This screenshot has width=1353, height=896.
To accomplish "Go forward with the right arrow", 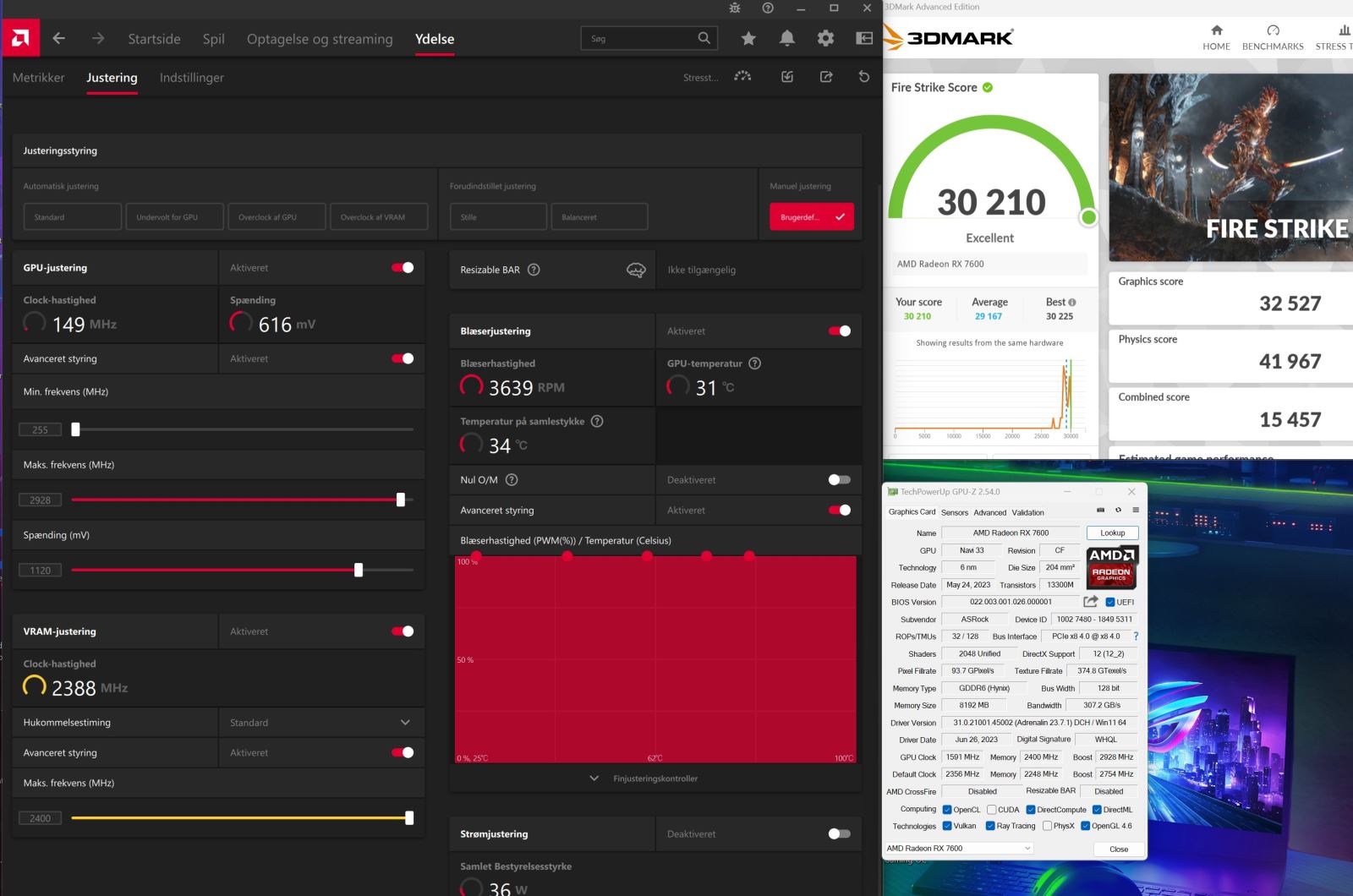I will tap(98, 38).
